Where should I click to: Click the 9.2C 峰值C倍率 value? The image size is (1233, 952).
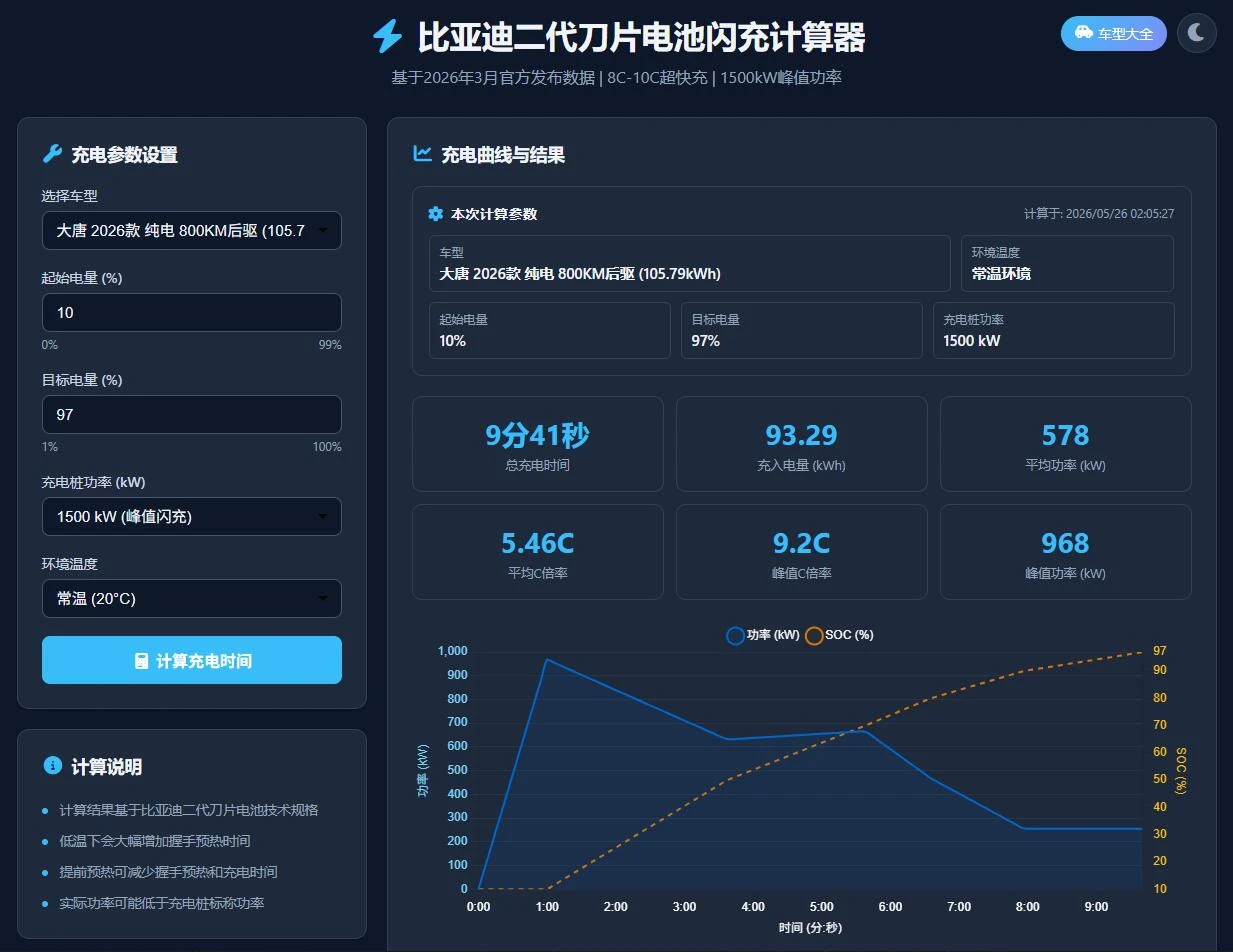coord(801,543)
